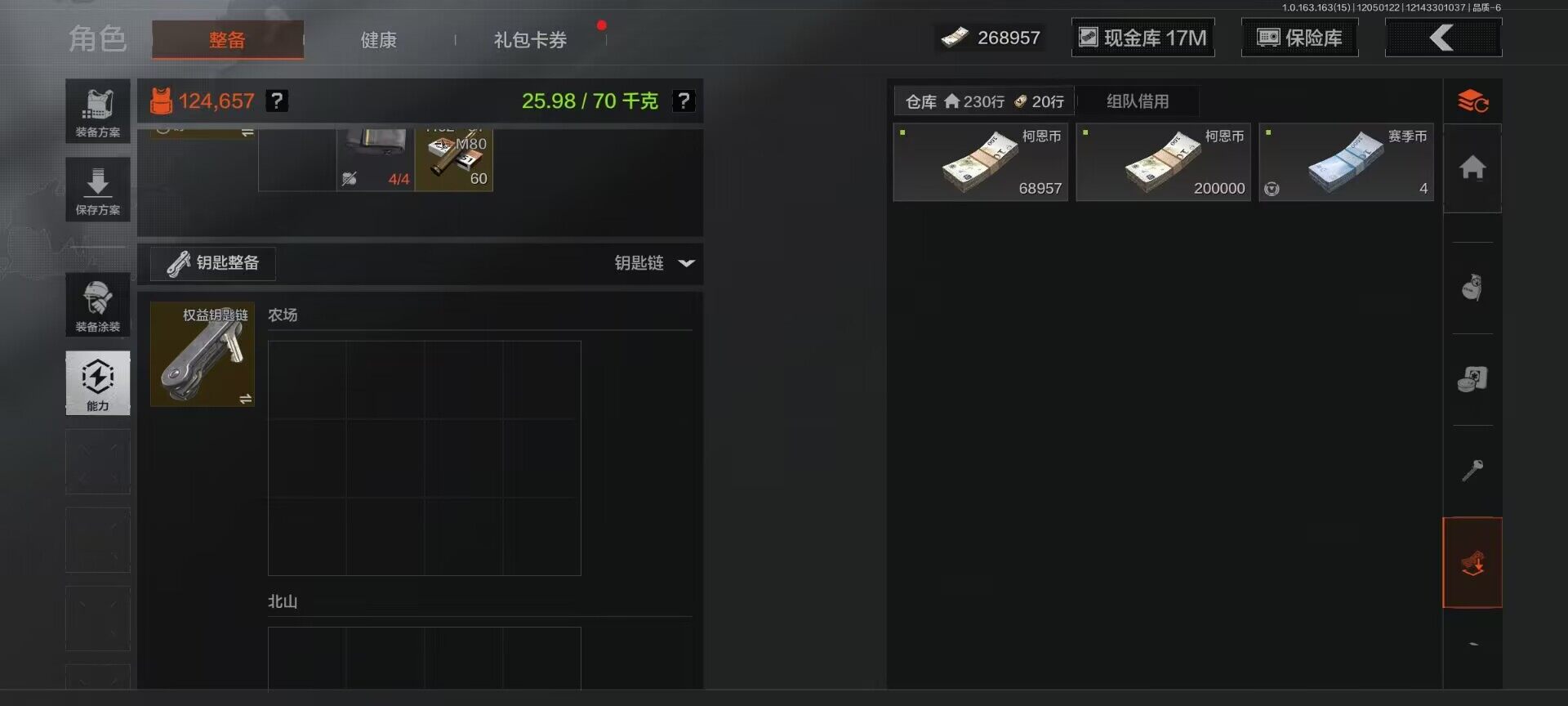Select the highlighted orange filter icon
This screenshot has height=706, width=1568.
click(x=1472, y=563)
